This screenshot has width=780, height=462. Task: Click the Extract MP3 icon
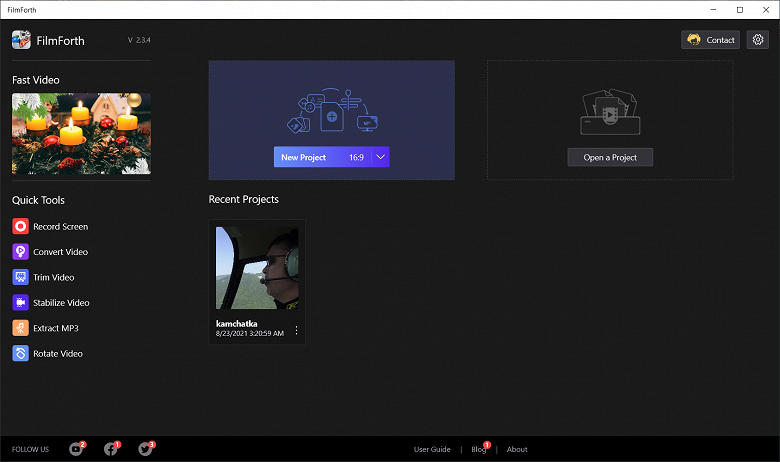pos(20,328)
